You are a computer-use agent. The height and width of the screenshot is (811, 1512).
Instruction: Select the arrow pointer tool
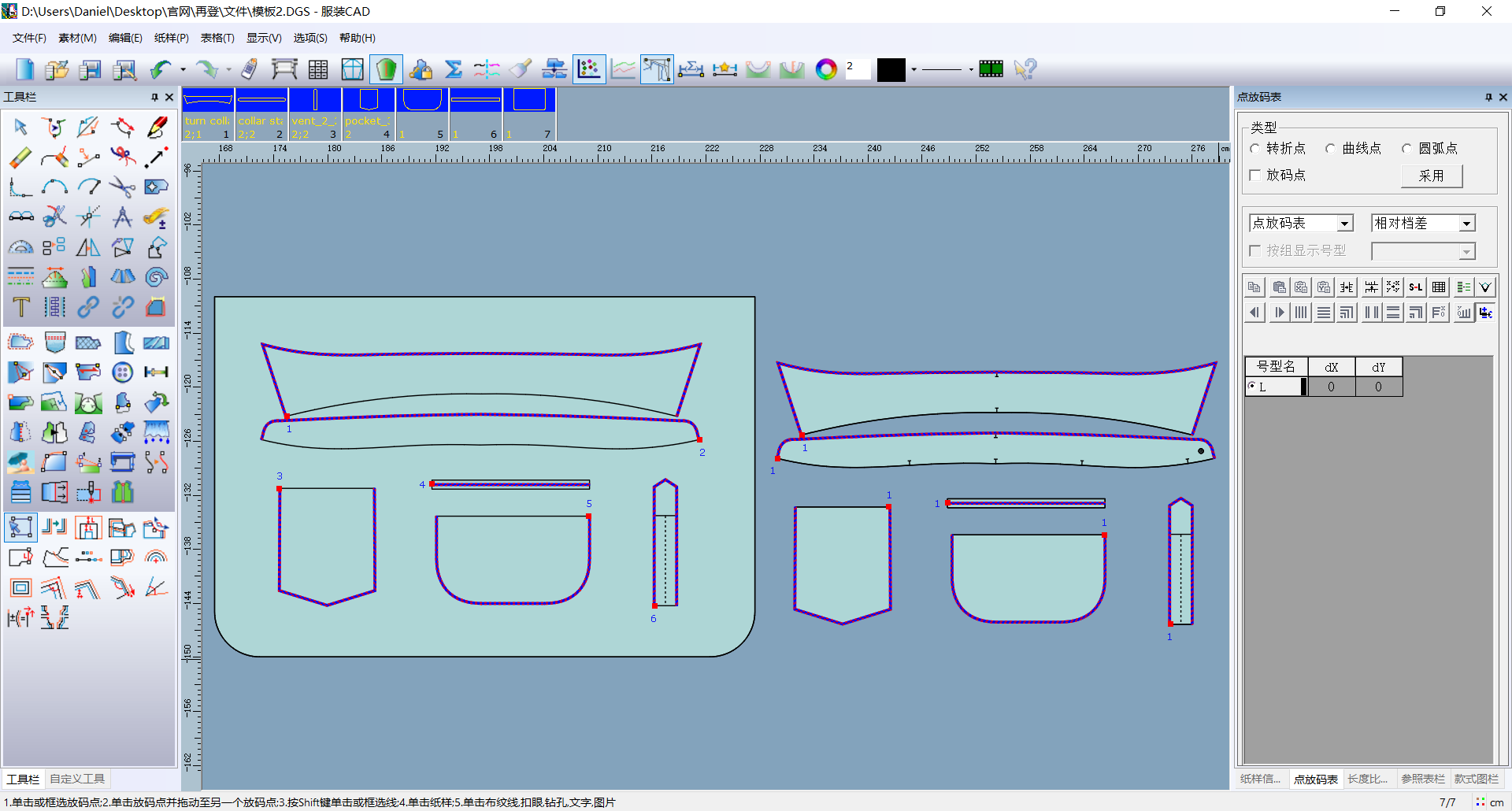(x=20, y=127)
